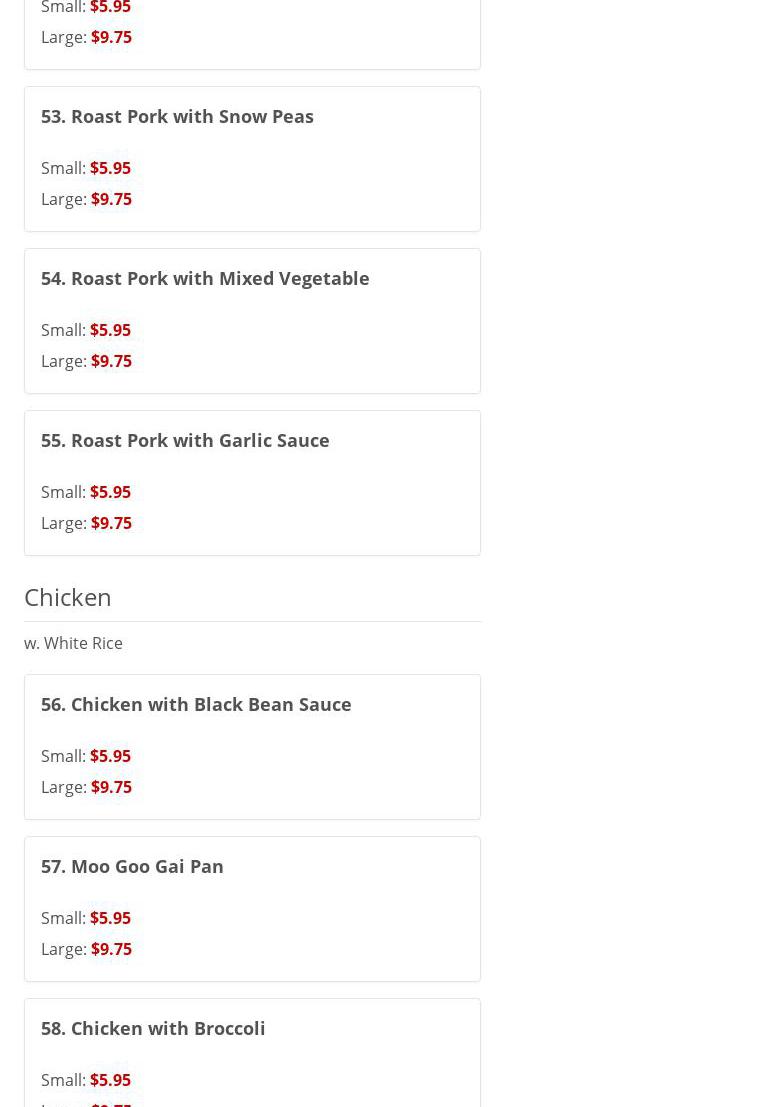Open the Moo Goo Gai Pan item
This screenshot has height=1107, width=770.
[132, 866]
